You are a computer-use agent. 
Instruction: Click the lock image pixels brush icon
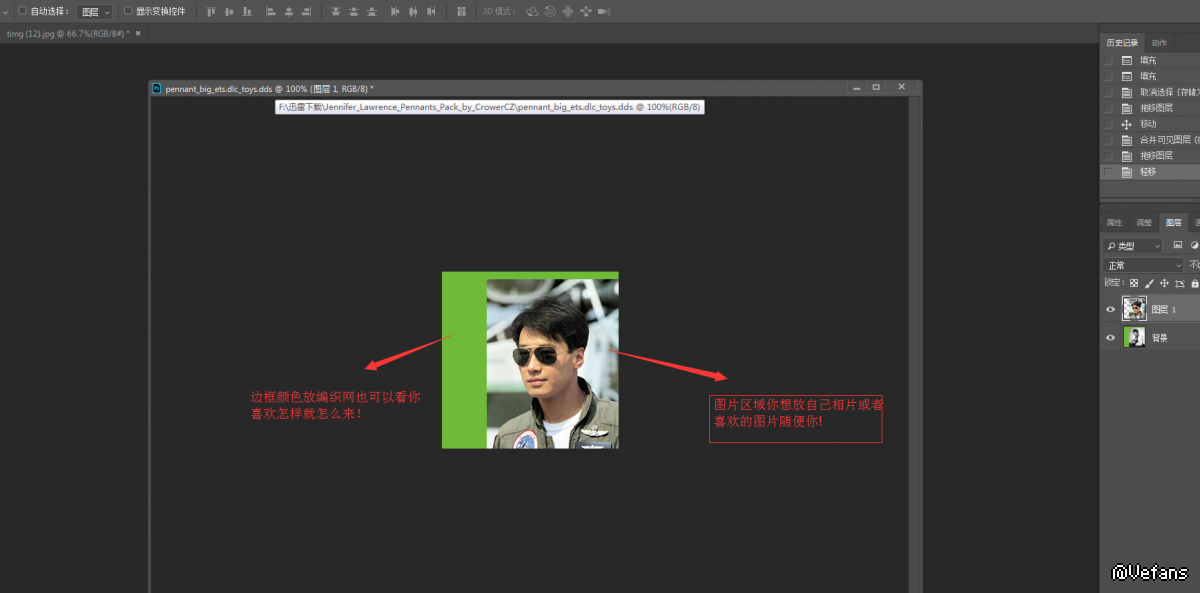1149,283
